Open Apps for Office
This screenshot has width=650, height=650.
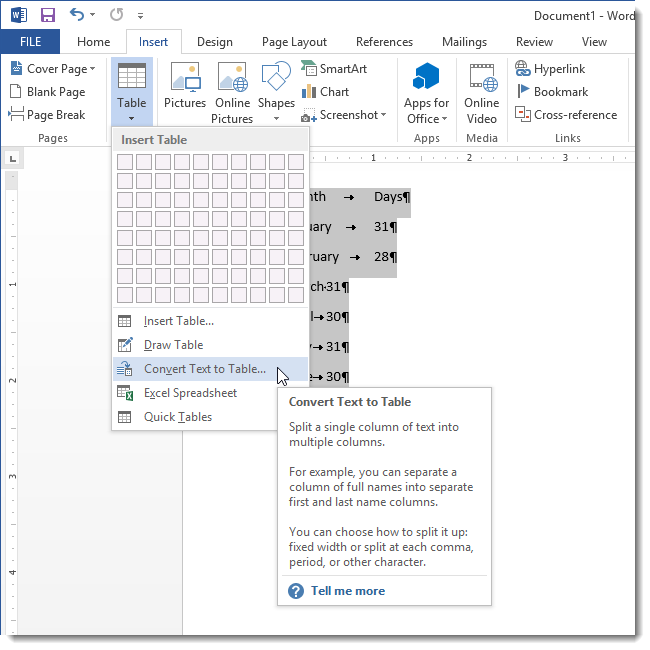point(426,93)
